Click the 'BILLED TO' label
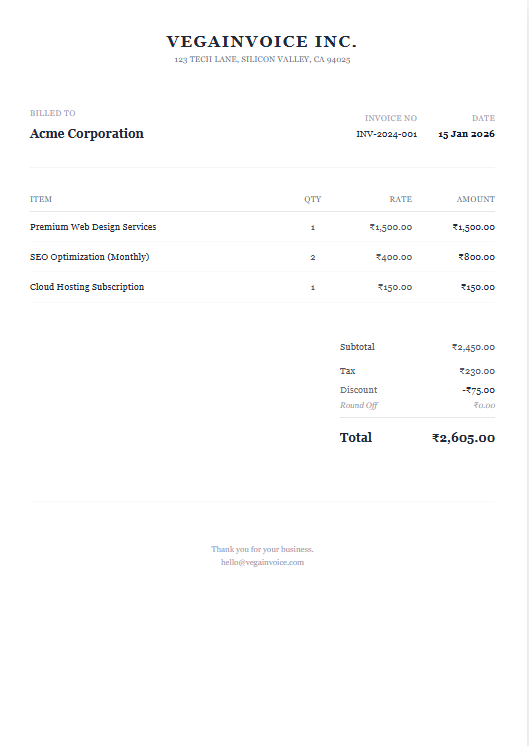 [x=53, y=113]
